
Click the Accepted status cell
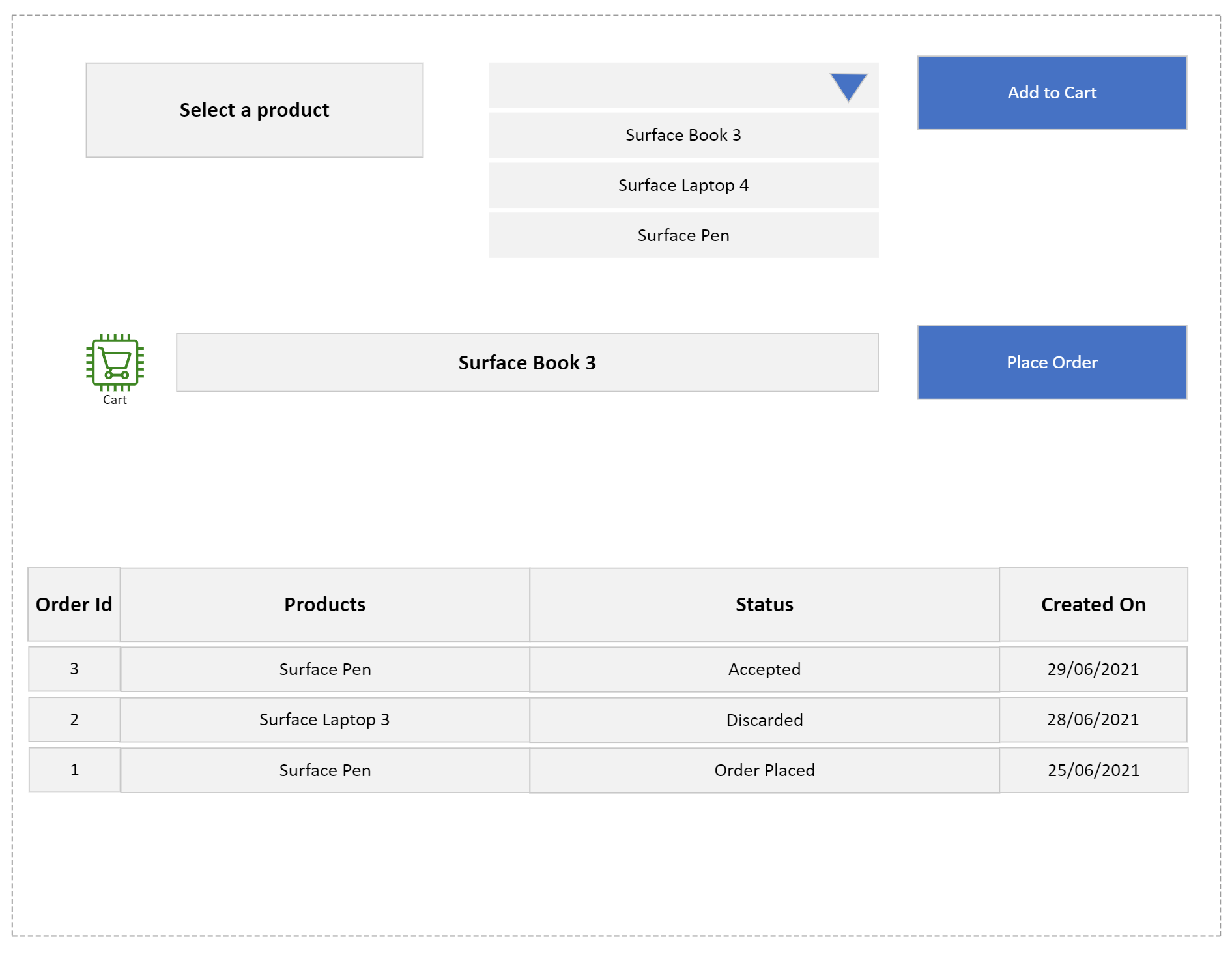(x=764, y=669)
